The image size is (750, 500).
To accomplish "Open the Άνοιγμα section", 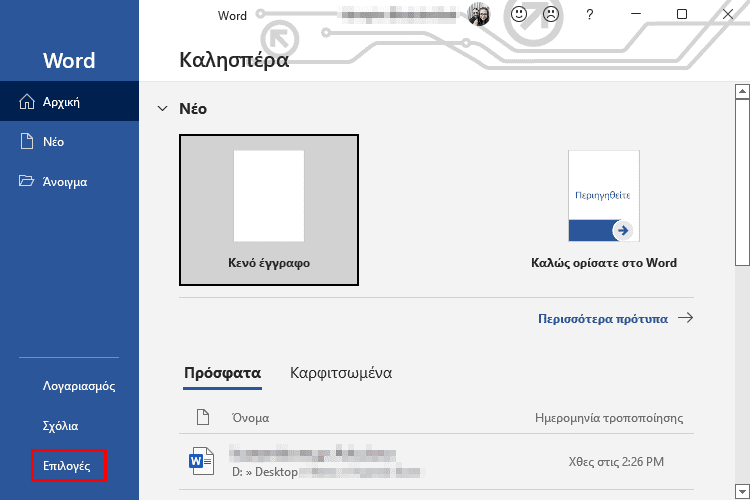I will coord(69,182).
